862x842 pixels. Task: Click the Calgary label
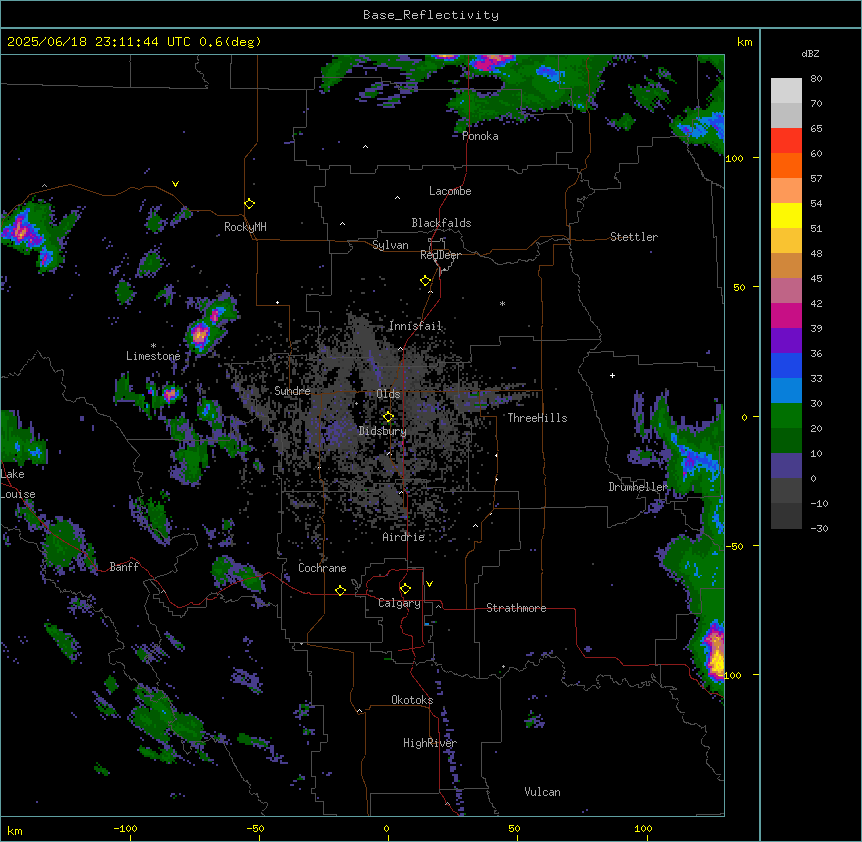(400, 603)
